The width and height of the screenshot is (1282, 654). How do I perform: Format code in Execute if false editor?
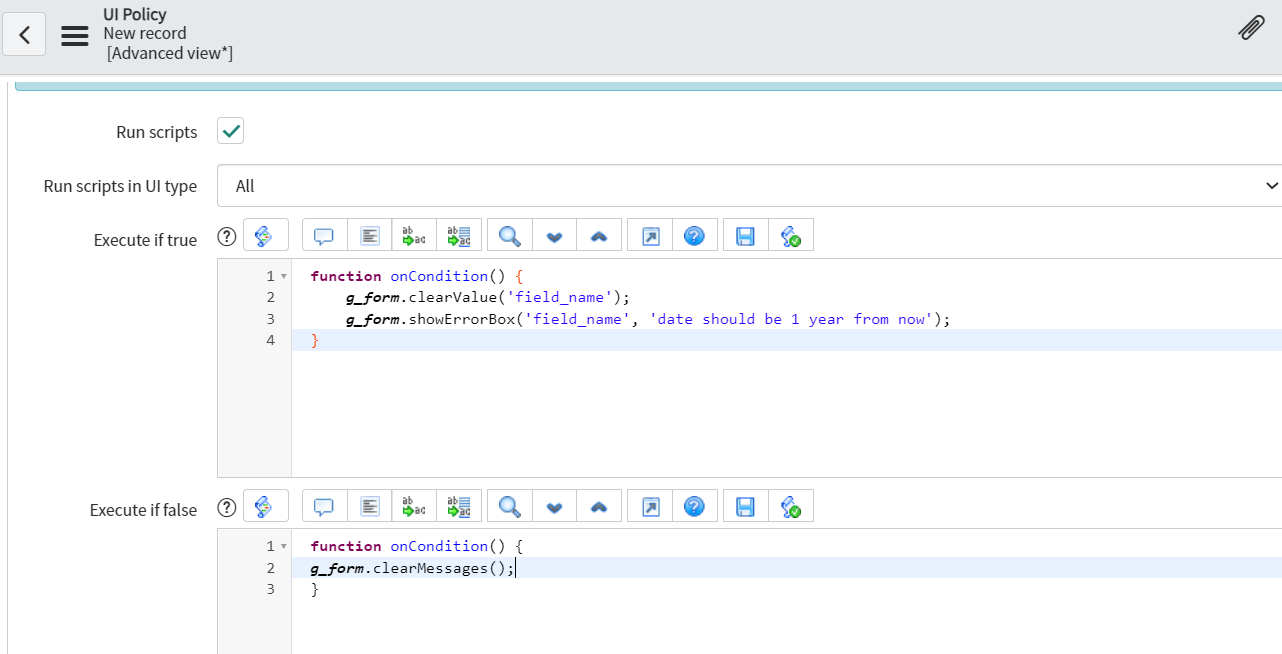(370, 506)
